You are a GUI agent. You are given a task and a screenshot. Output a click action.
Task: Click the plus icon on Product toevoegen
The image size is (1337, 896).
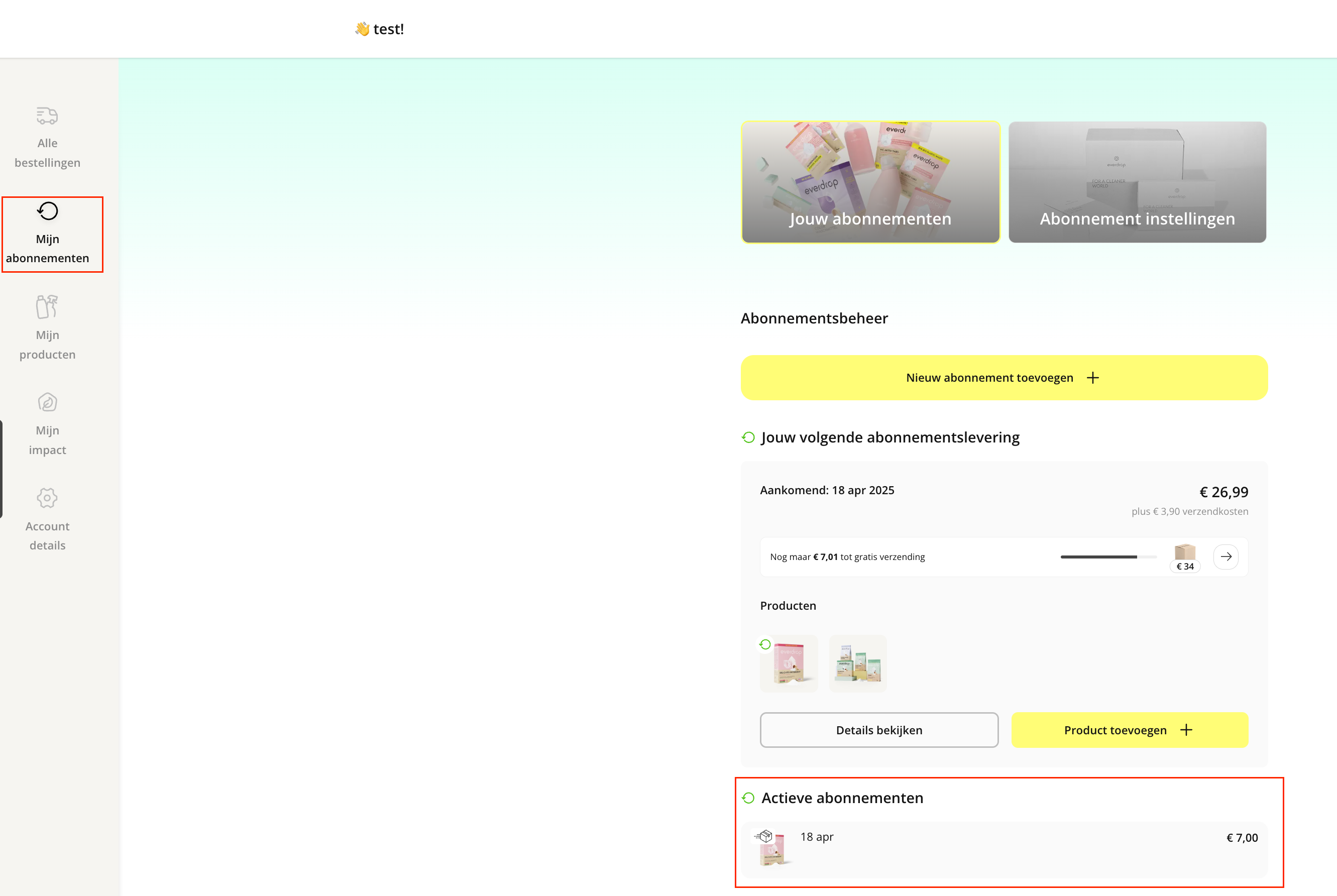[1186, 730]
